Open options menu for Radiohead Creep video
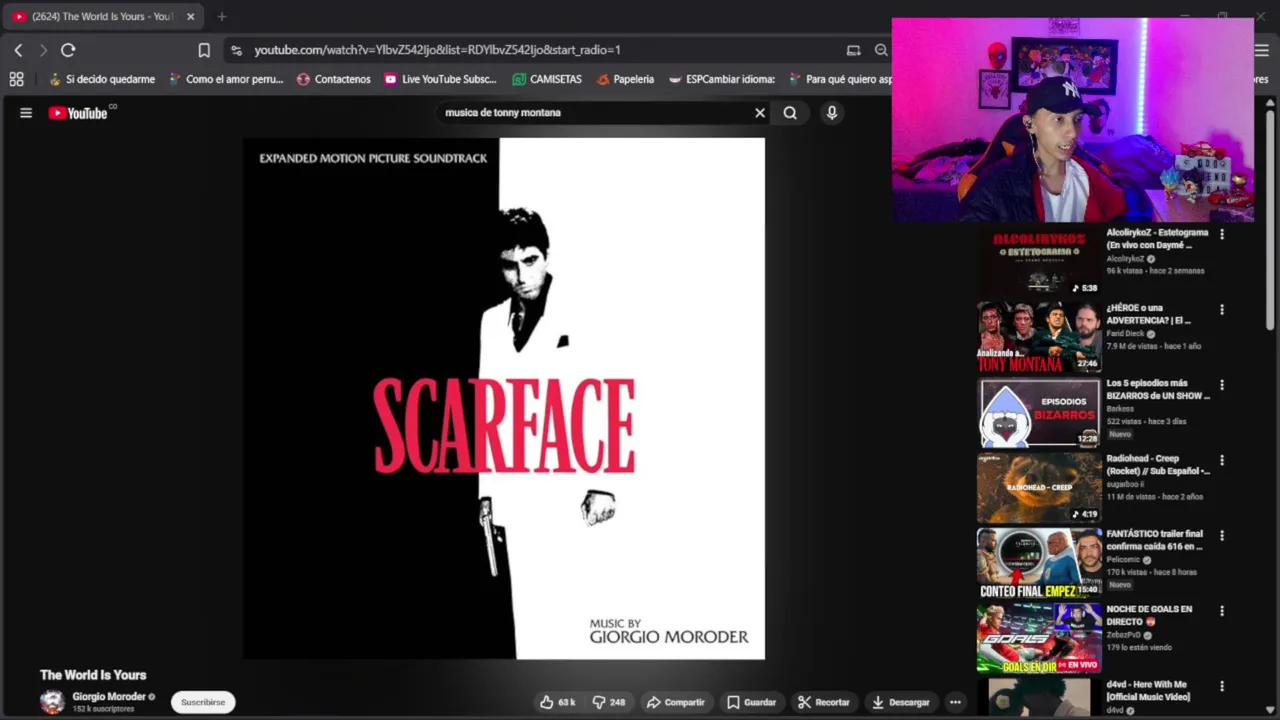This screenshot has height=720, width=1280. (x=1221, y=460)
